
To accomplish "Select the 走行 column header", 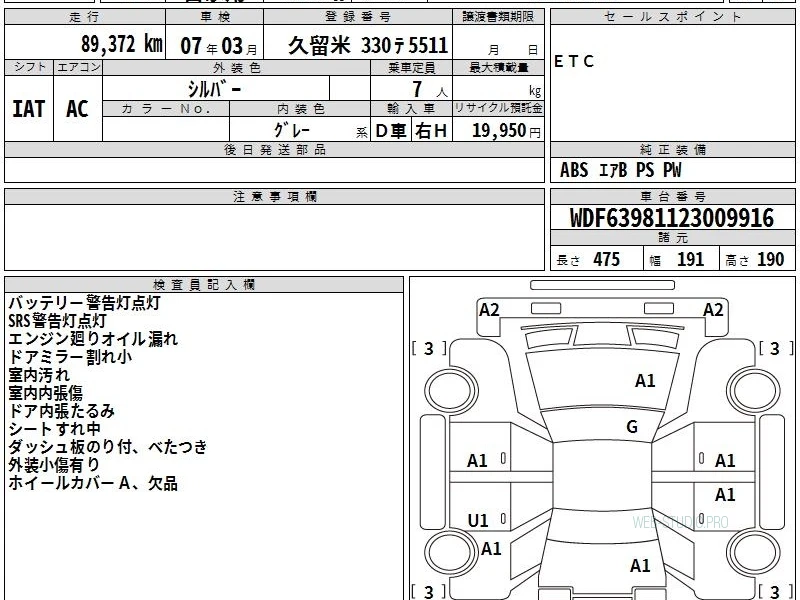I will coord(85,17).
